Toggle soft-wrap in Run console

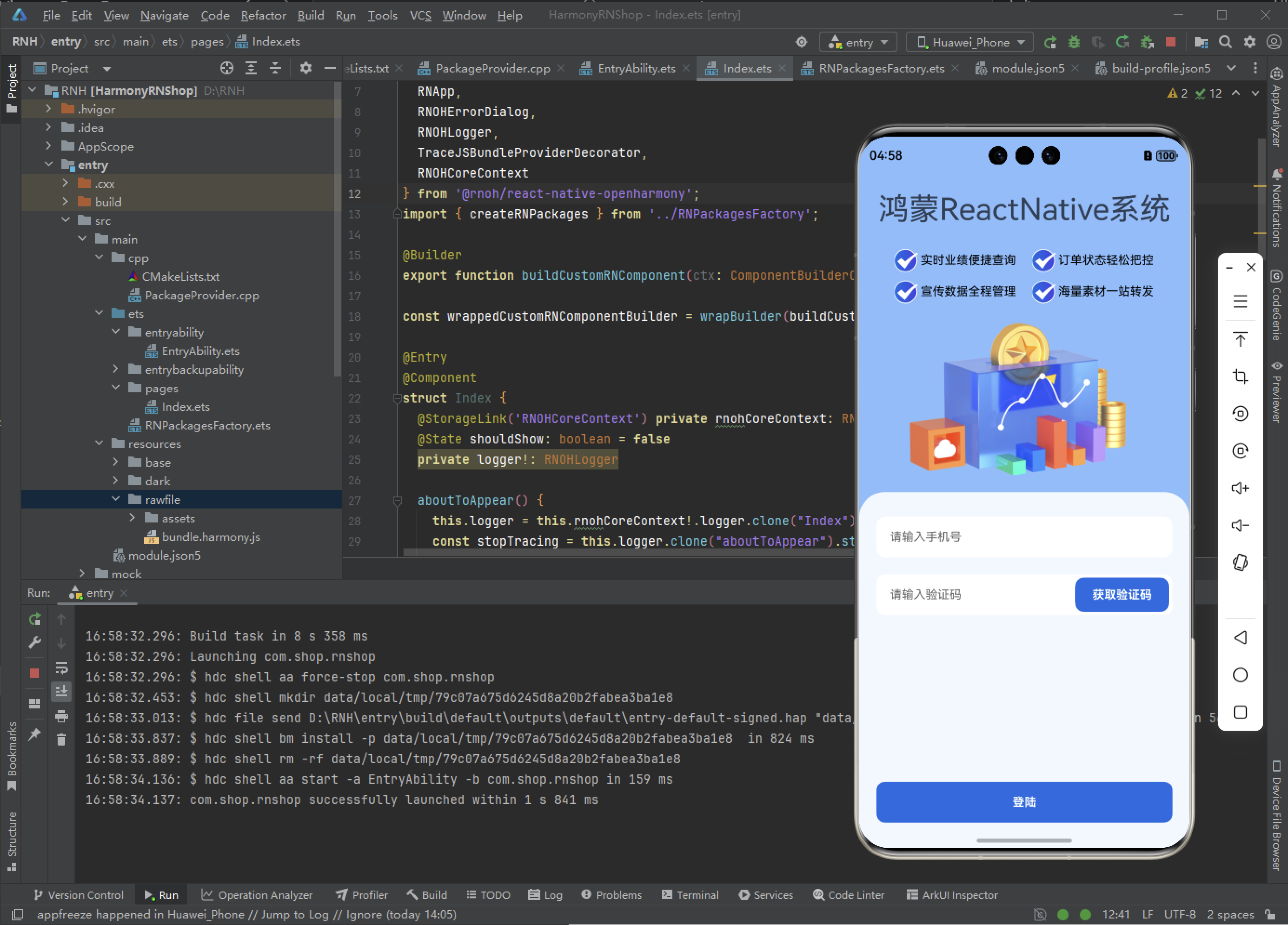61,668
